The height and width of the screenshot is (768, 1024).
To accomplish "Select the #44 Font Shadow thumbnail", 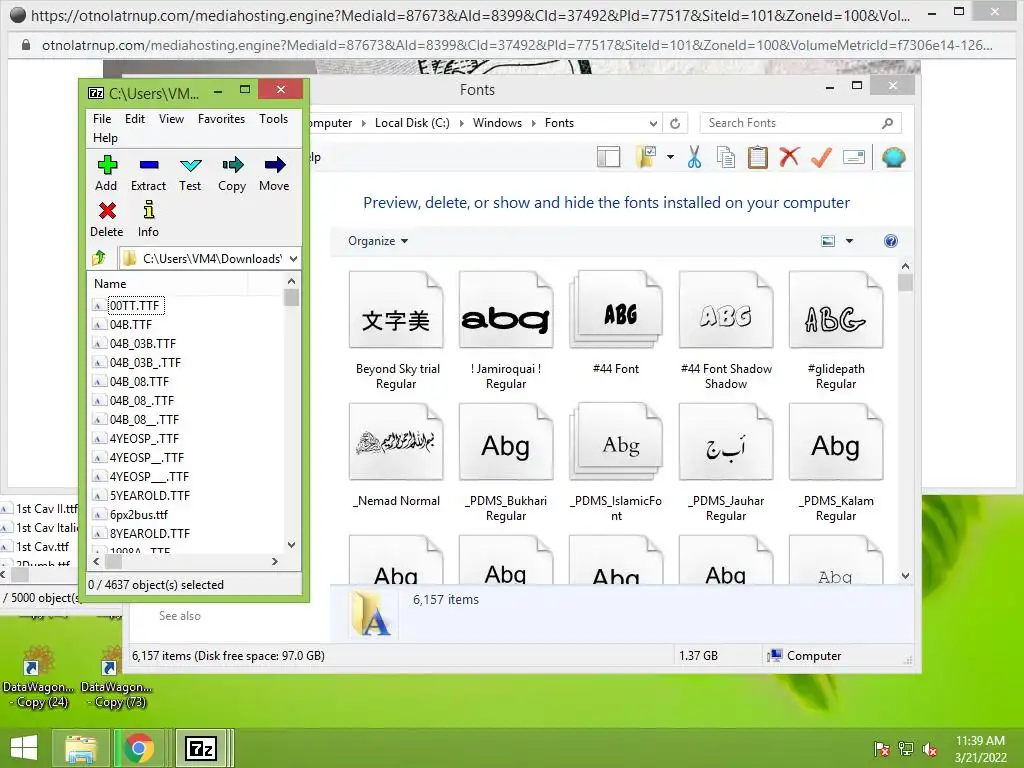I will 726,331.
